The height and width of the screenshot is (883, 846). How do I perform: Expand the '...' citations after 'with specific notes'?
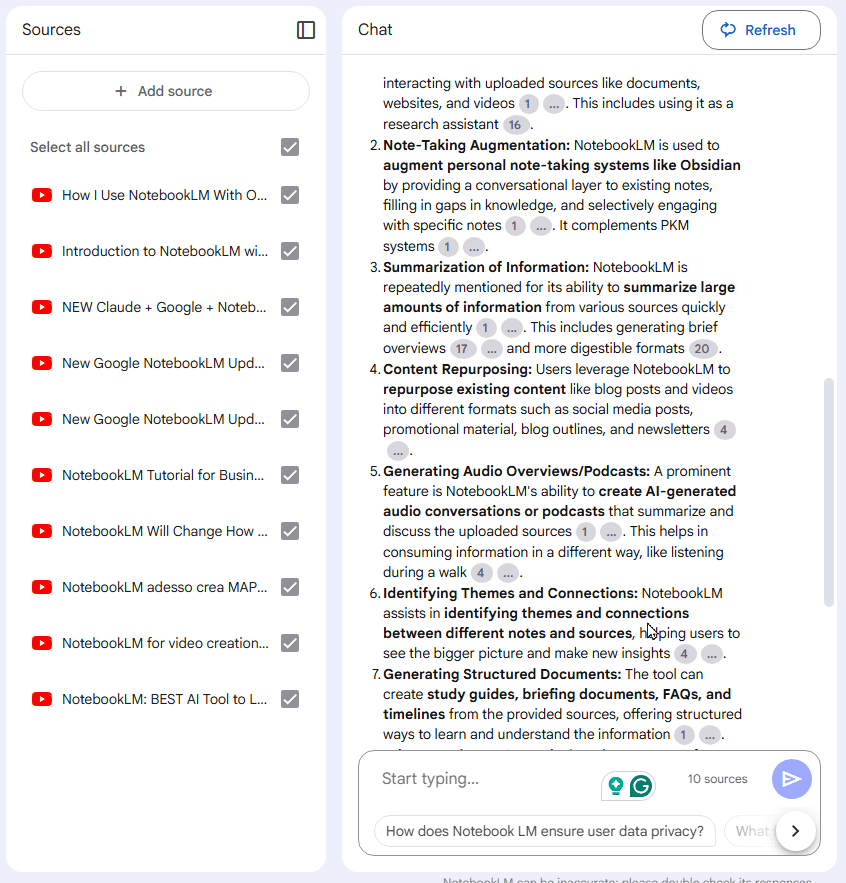tap(541, 226)
